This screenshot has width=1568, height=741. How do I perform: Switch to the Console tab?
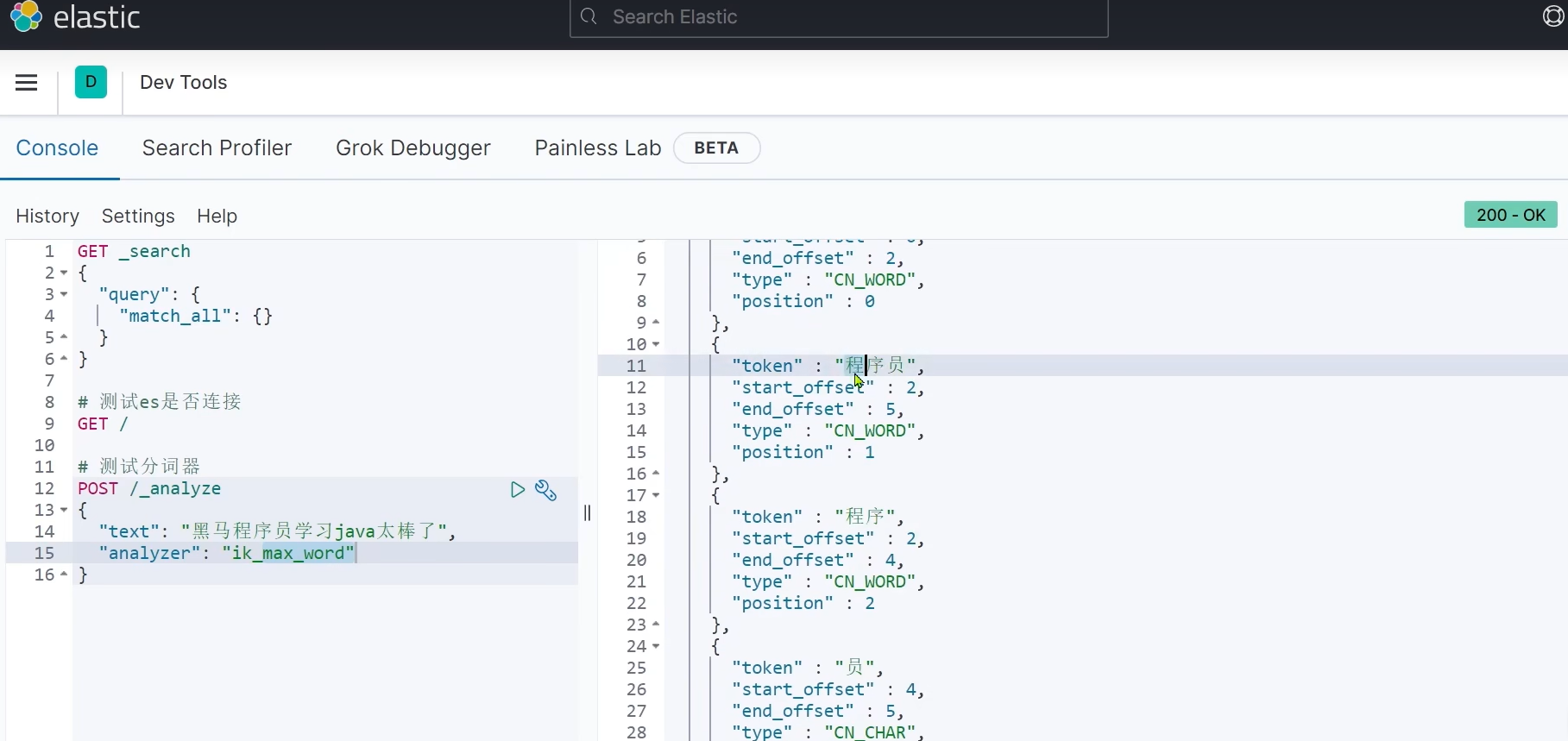[57, 148]
